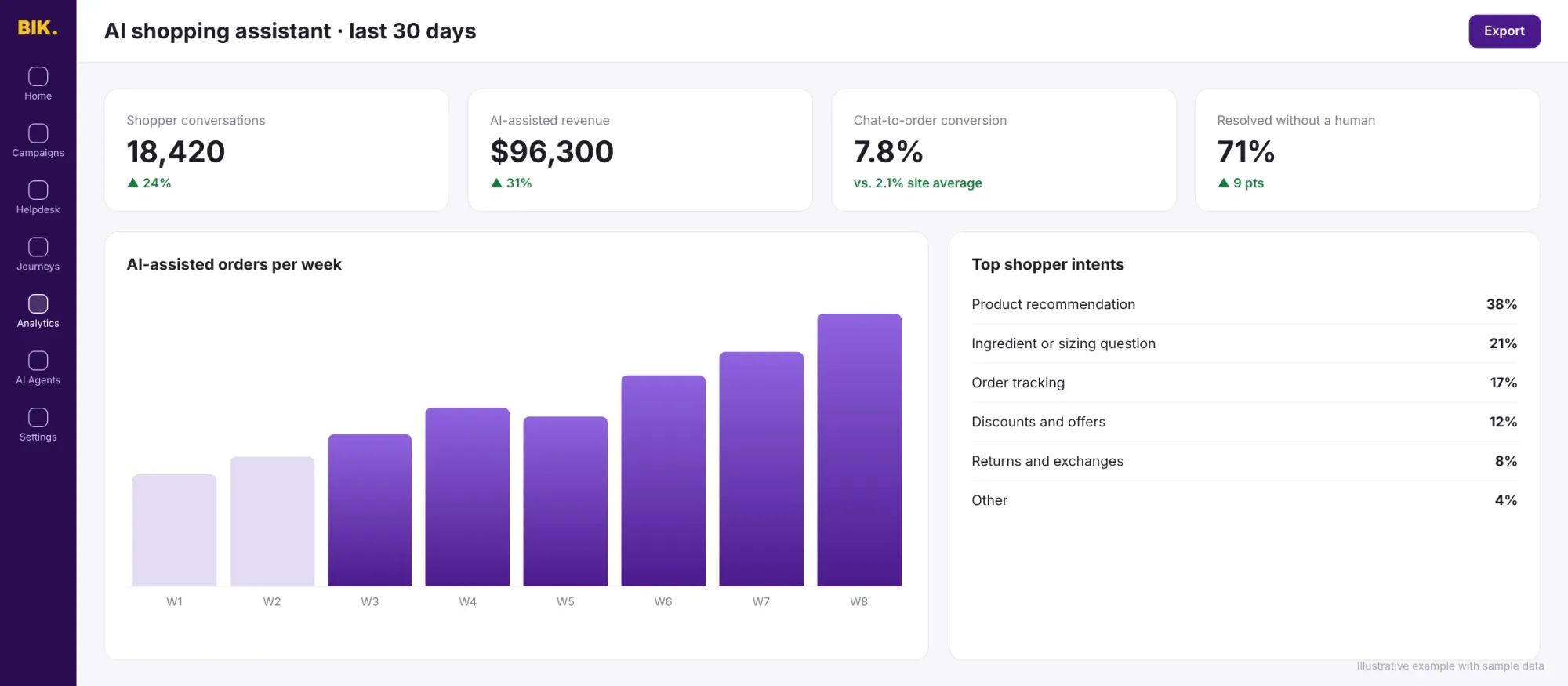Click the W8 axis label
This screenshot has width=1568, height=686.
859,601
